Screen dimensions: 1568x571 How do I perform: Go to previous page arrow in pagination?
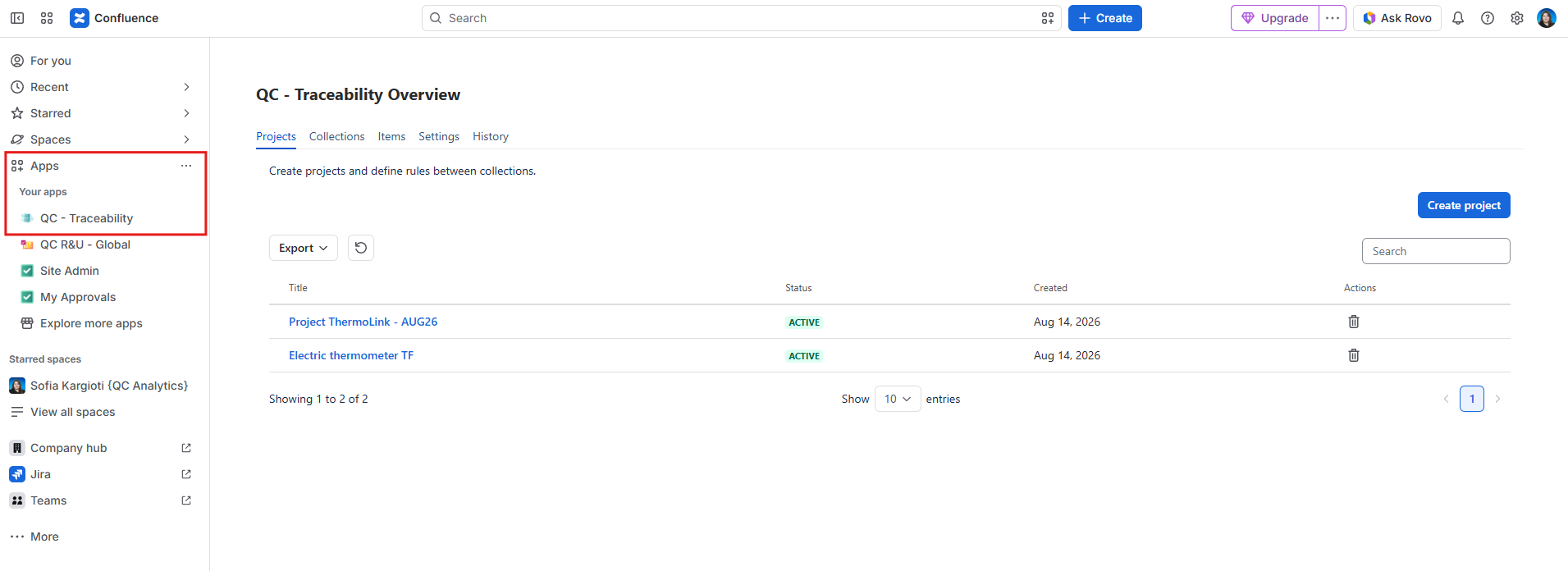coord(1447,399)
